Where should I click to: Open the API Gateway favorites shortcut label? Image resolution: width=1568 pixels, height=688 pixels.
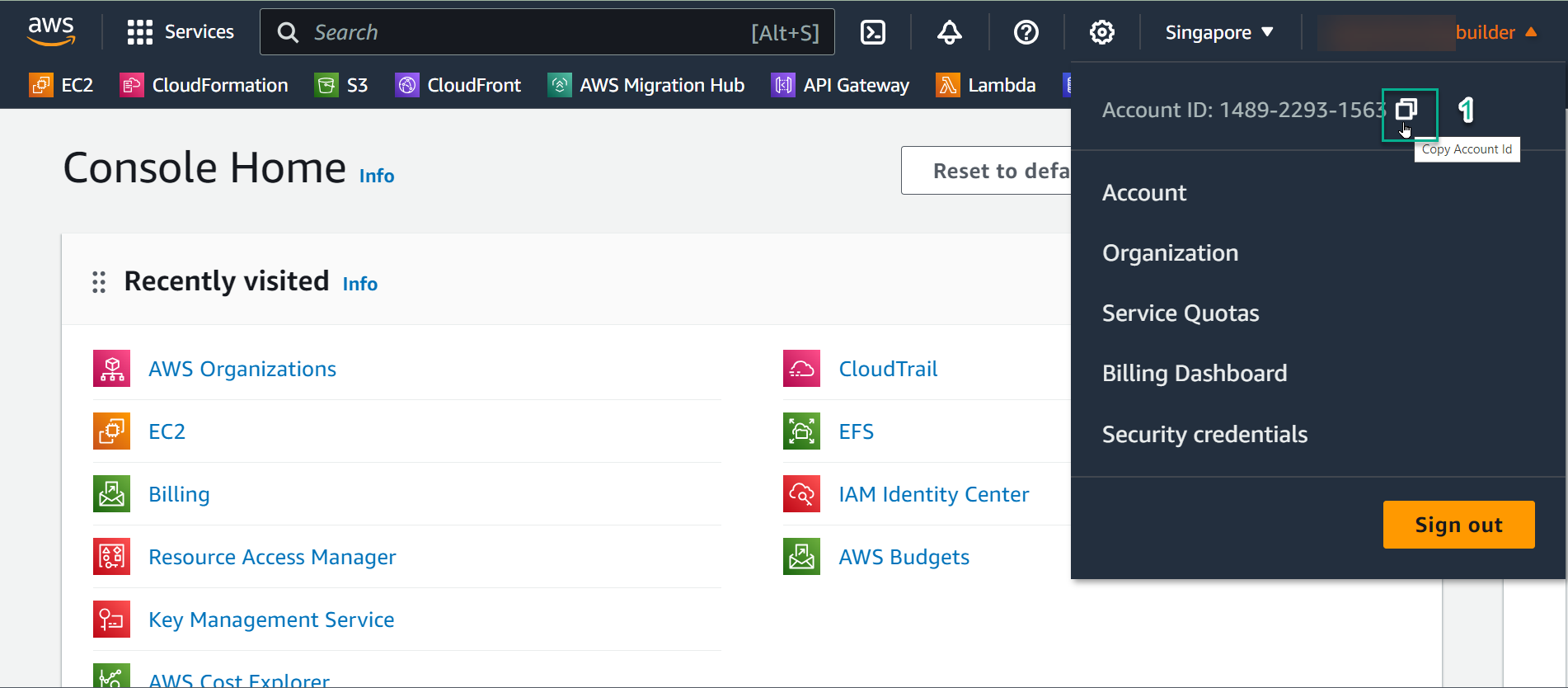coord(857,85)
